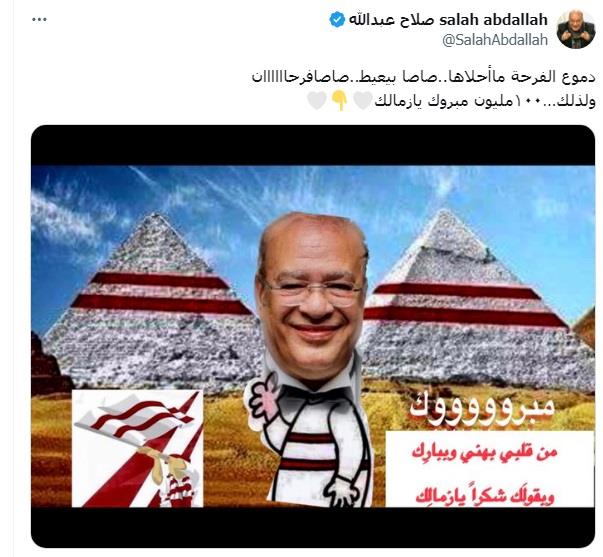
Task: Click the white box with red Arabic verse
Action: click(x=490, y=469)
